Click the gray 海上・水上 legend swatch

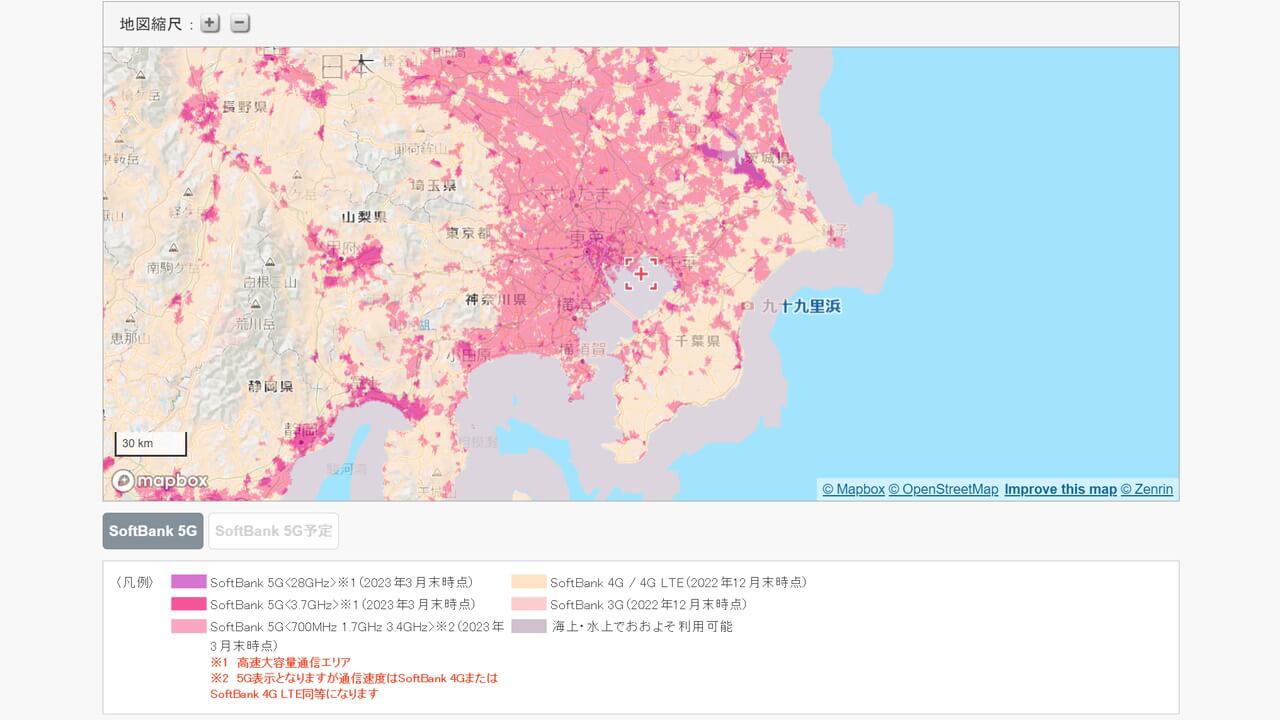[x=530, y=627]
